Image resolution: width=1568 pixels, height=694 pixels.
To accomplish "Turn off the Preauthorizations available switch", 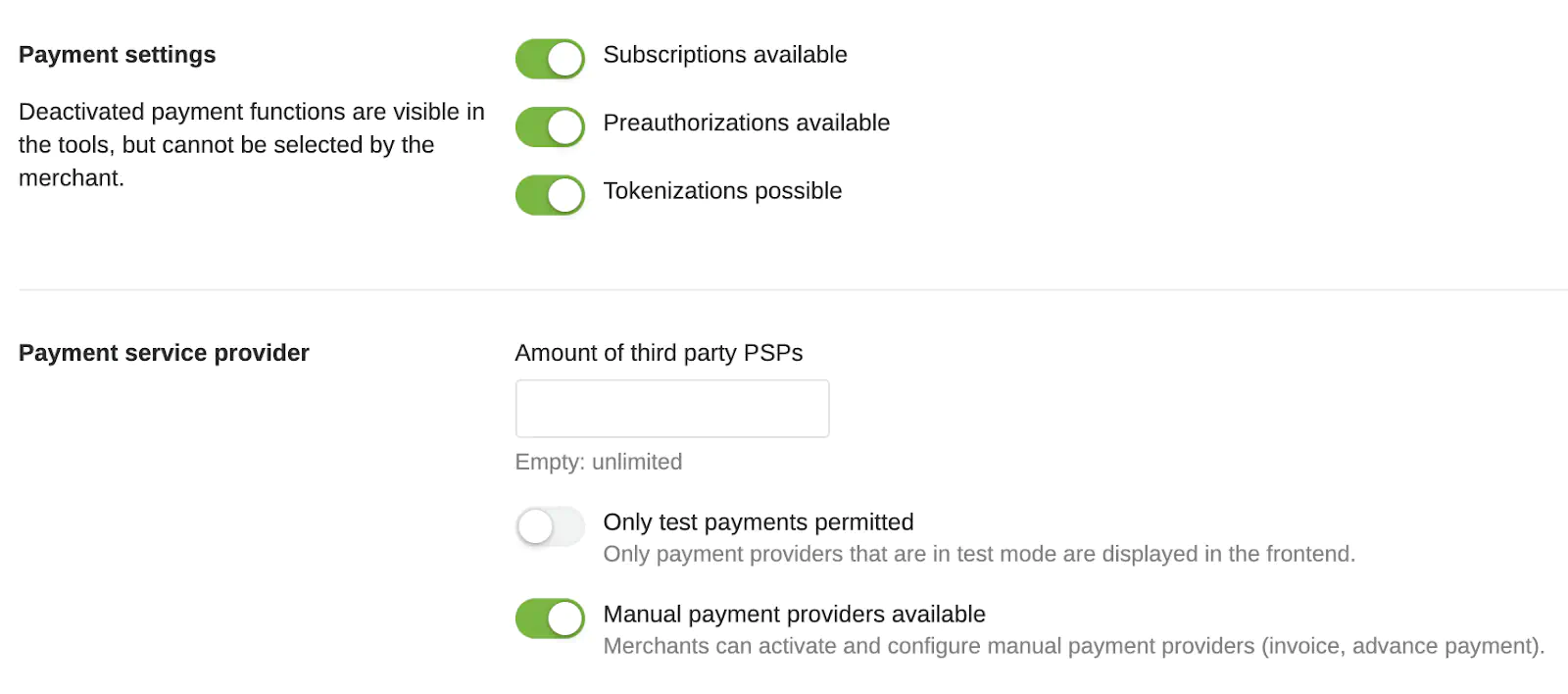I will (550, 127).
